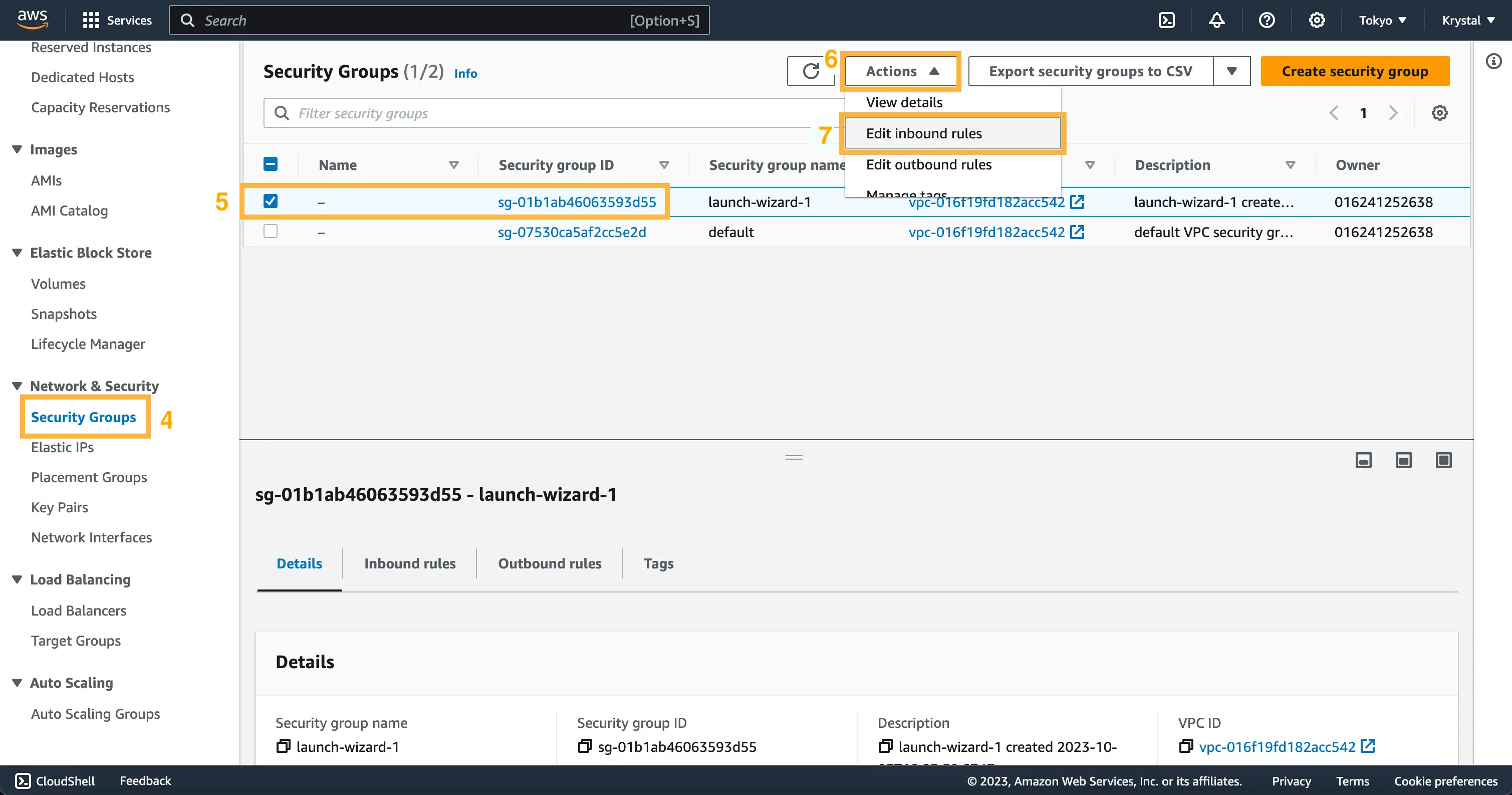Set split panel to small bottom view
The height and width of the screenshot is (795, 1512).
[x=1363, y=460]
